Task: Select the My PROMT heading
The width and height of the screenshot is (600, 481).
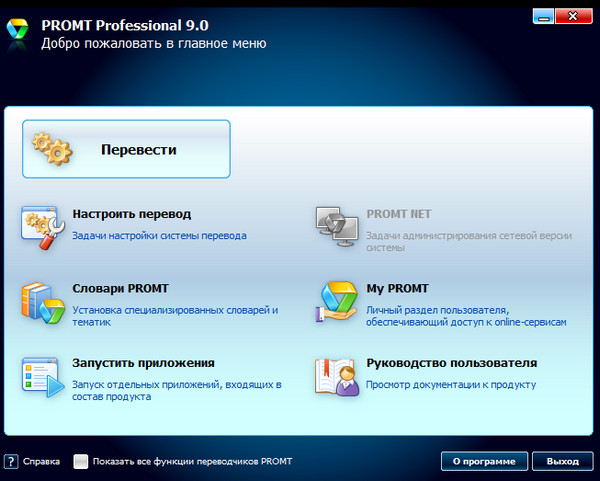Action: coord(397,289)
